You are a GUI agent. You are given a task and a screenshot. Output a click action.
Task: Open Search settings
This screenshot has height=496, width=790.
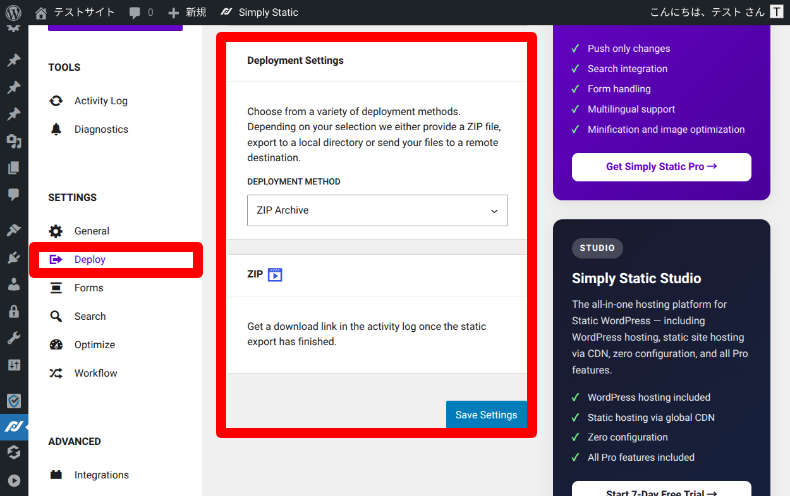(90, 316)
